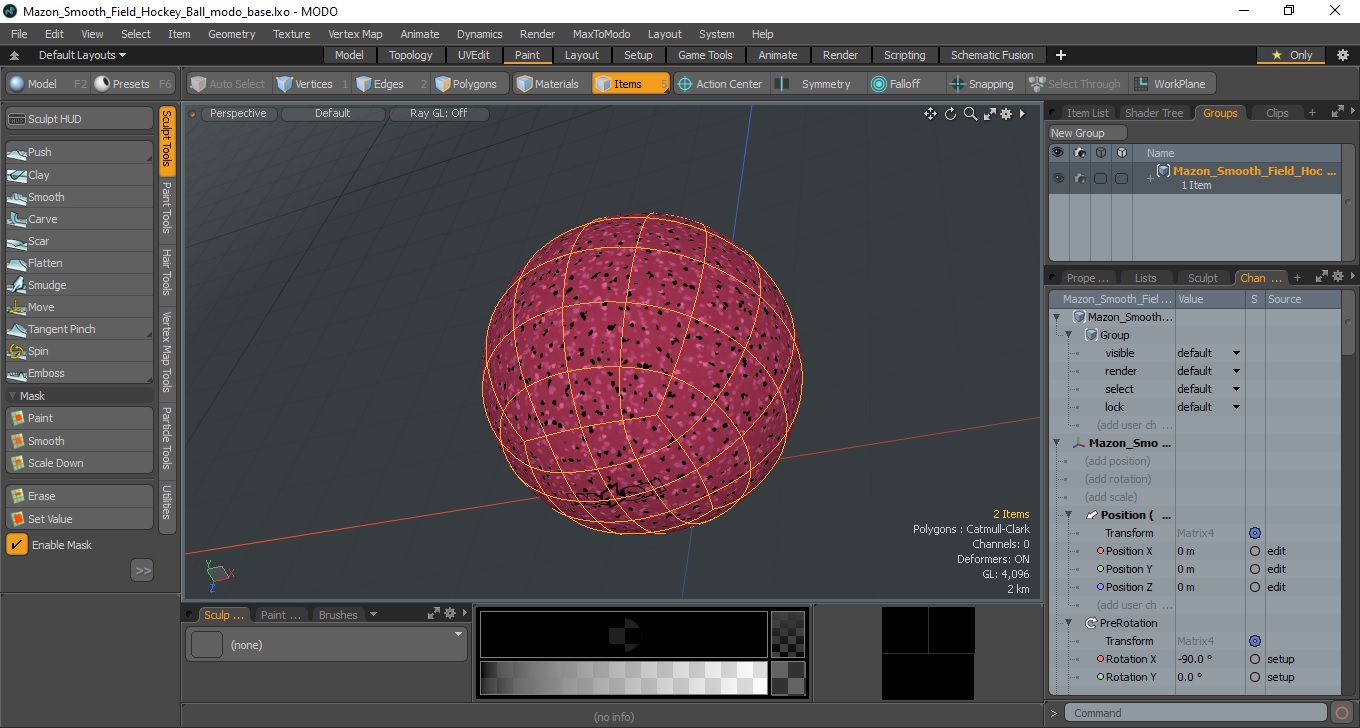This screenshot has width=1360, height=728.
Task: Click the Perspective viewport button
Action: [238, 114]
